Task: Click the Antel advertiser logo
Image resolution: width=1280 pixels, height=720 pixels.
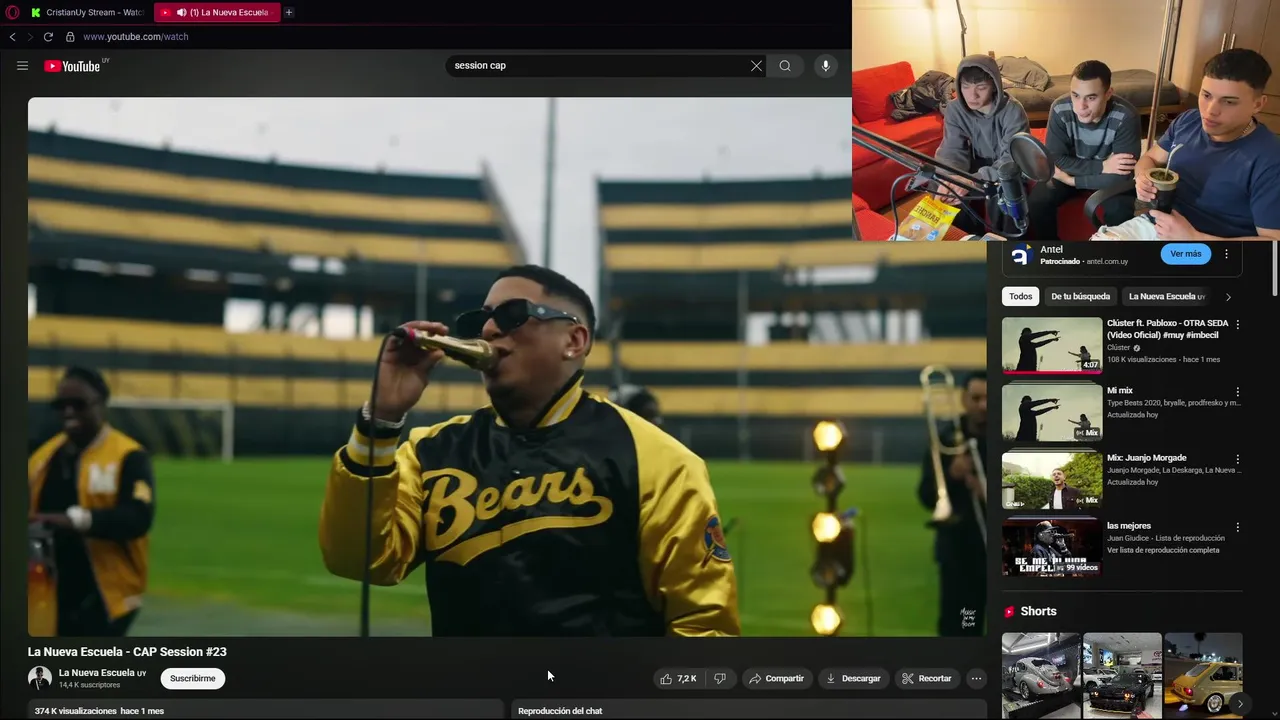Action: coord(1020,255)
